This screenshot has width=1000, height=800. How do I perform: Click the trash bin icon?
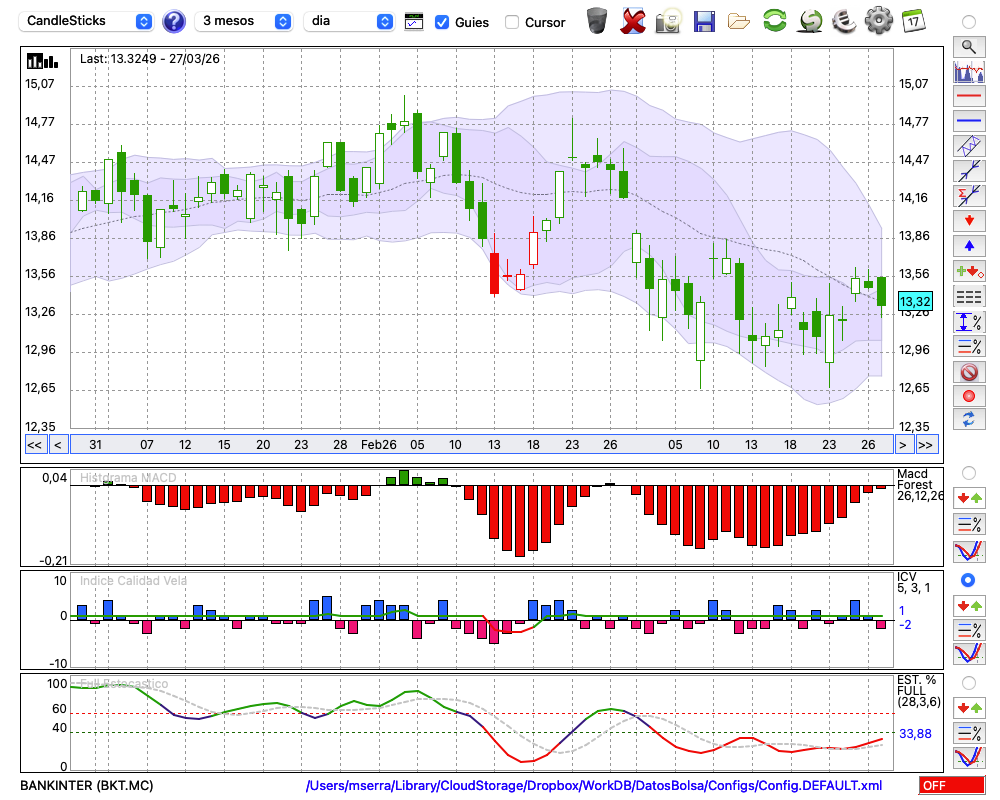point(597,21)
